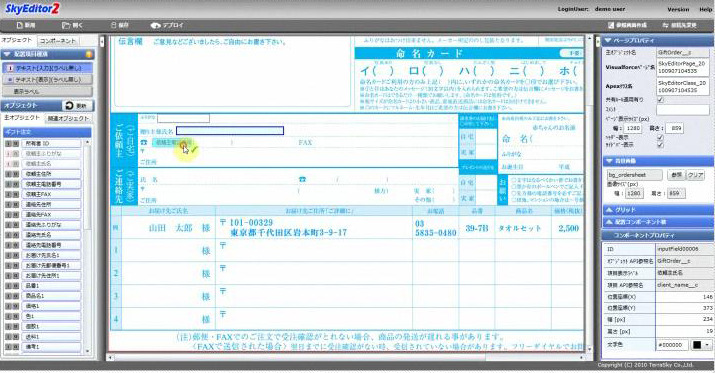Click the black font color swatch
715x373 pixels.
click(x=697, y=345)
